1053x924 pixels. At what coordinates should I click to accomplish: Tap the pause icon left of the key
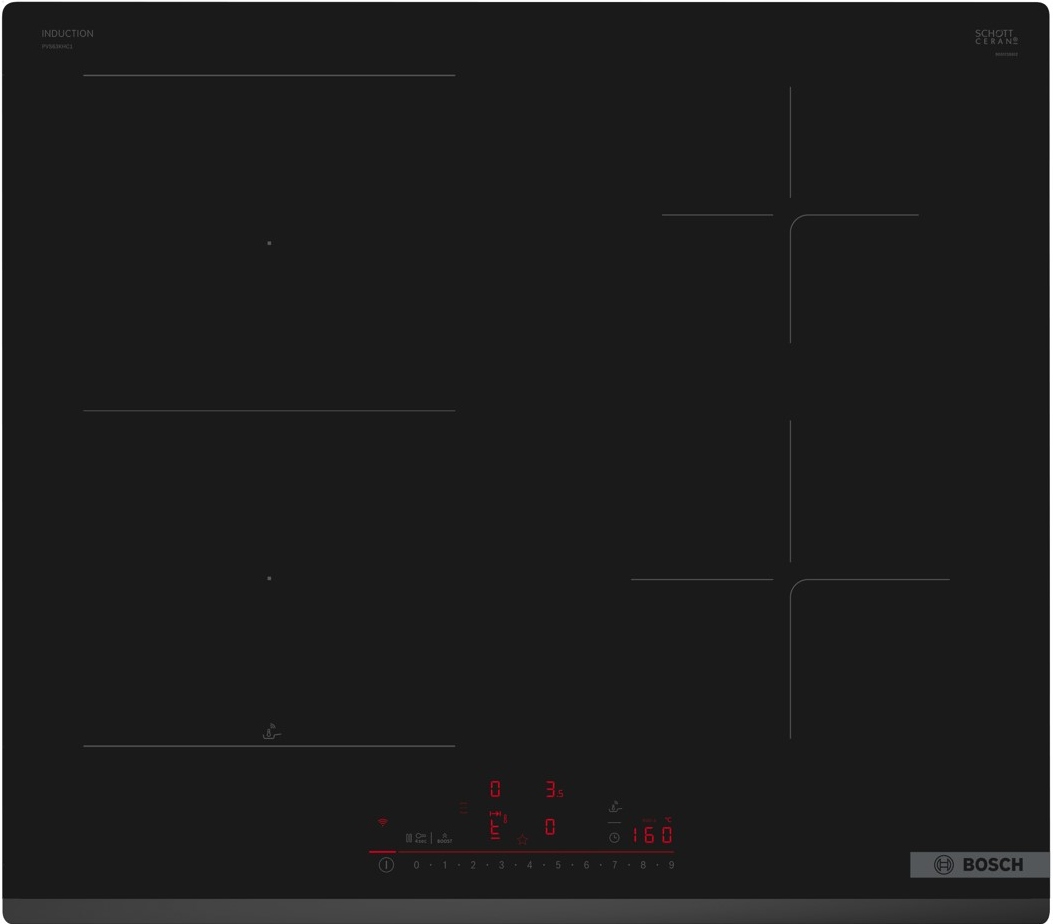pyautogui.click(x=409, y=838)
